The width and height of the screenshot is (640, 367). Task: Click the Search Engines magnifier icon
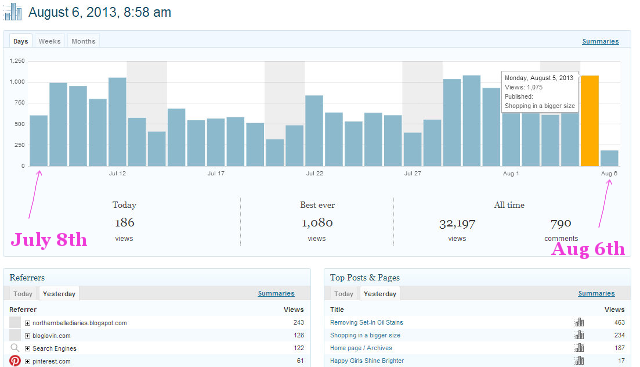tap(15, 348)
